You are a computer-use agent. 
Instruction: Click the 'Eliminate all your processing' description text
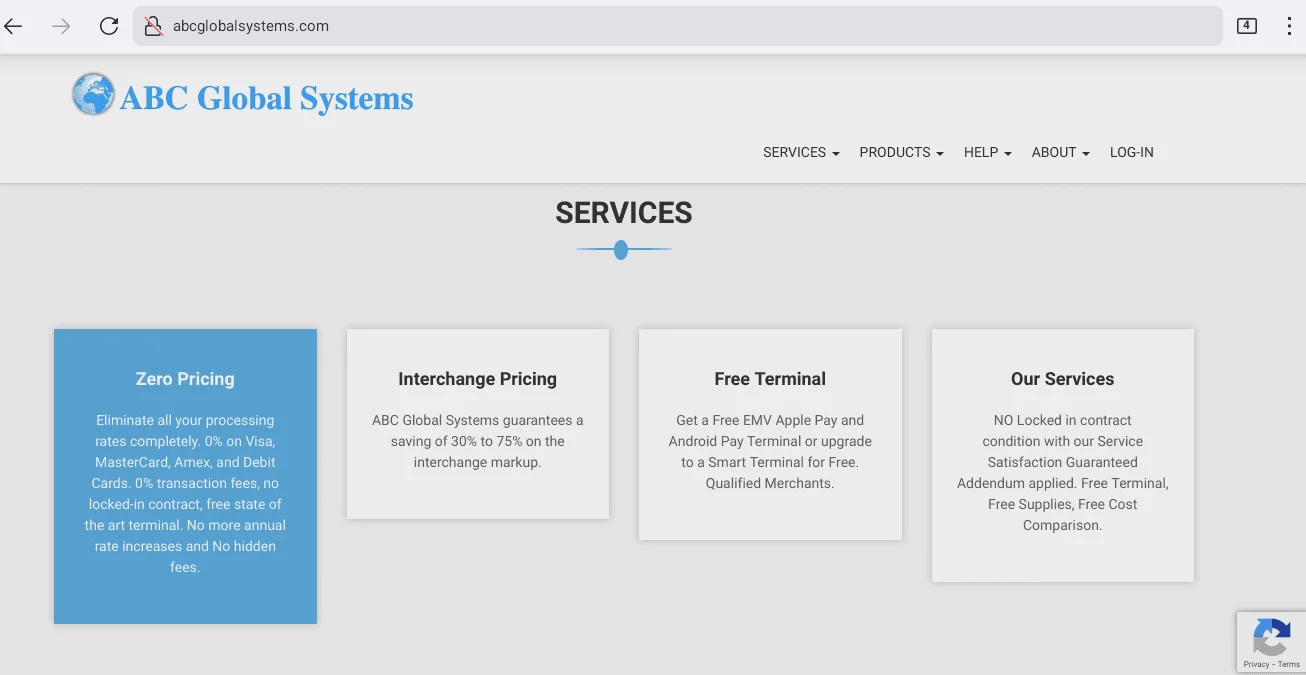pyautogui.click(x=185, y=420)
